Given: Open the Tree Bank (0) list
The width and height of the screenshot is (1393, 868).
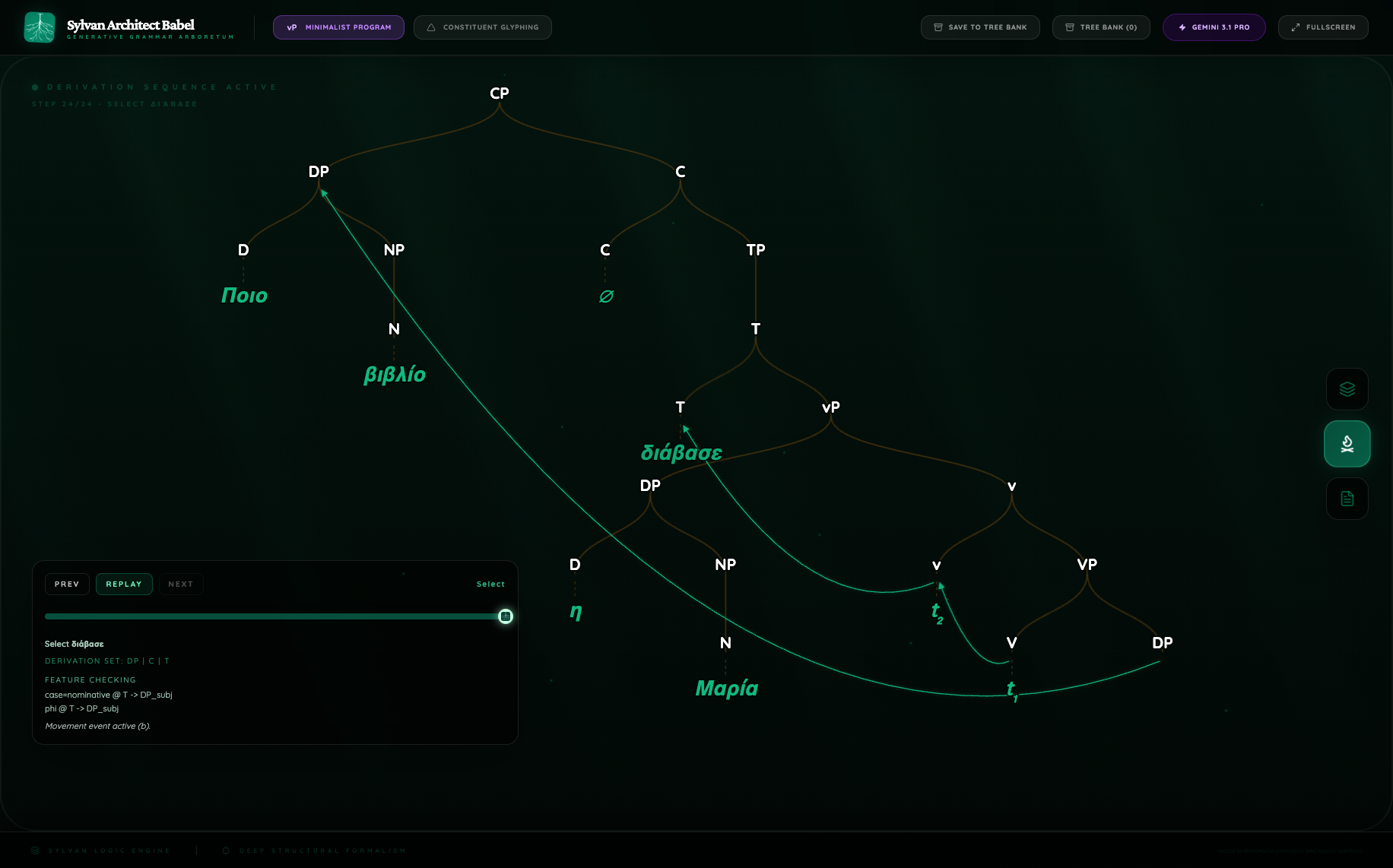Looking at the screenshot, I should click(x=1101, y=27).
